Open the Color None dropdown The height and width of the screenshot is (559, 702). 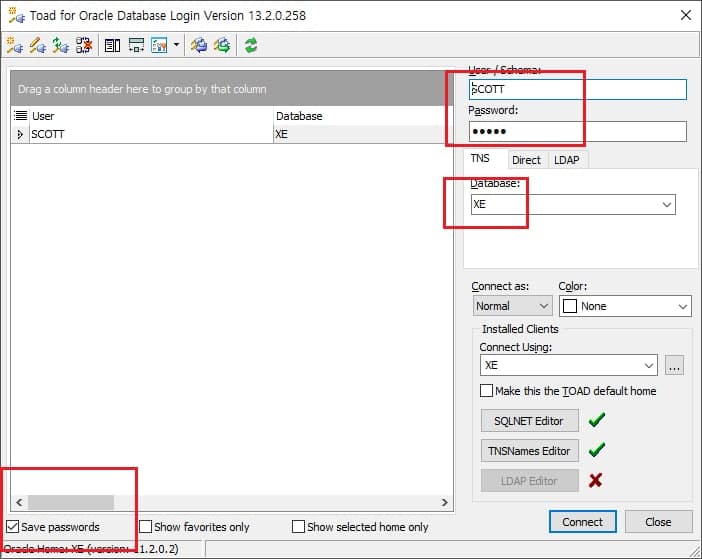682,307
